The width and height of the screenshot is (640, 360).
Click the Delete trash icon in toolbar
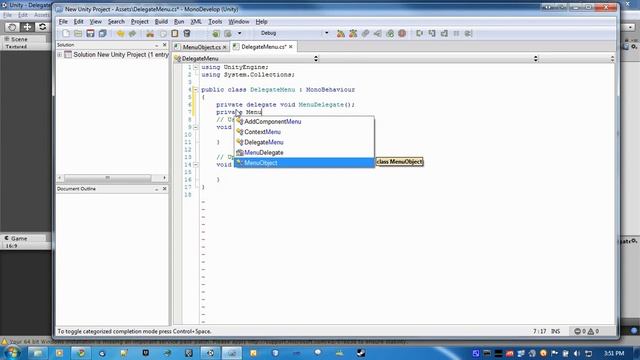tap(187, 33)
